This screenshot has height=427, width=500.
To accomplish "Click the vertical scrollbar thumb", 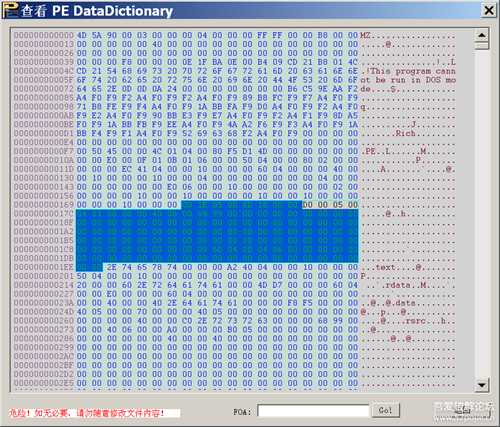I will 482,45.
